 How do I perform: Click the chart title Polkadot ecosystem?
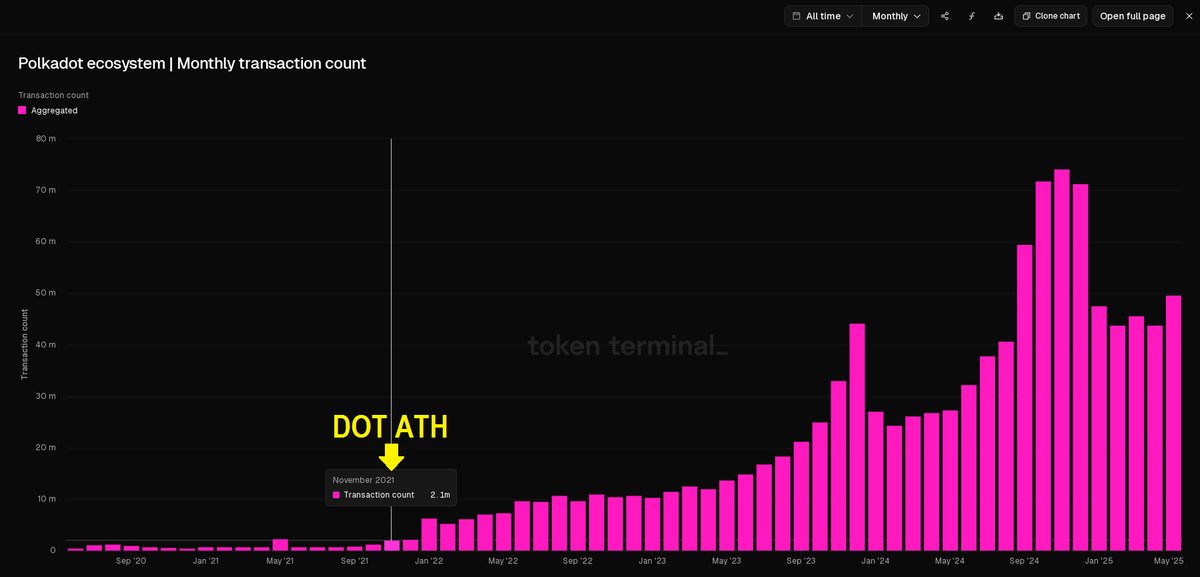tap(192, 63)
